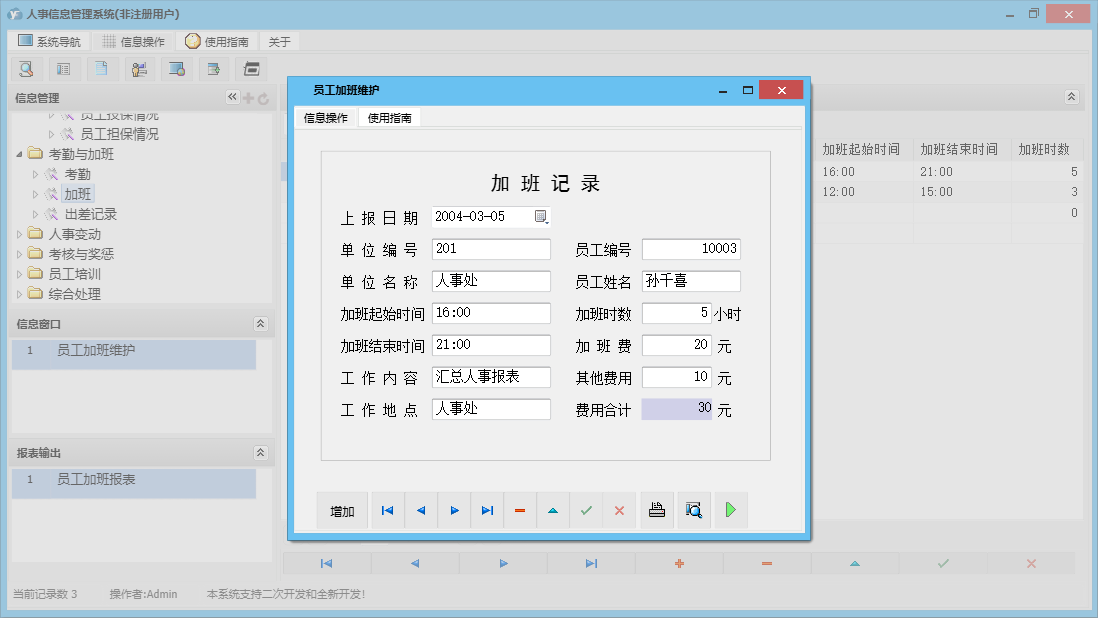Go to first record in overtime dialog
This screenshot has height=618, width=1098.
(x=388, y=511)
